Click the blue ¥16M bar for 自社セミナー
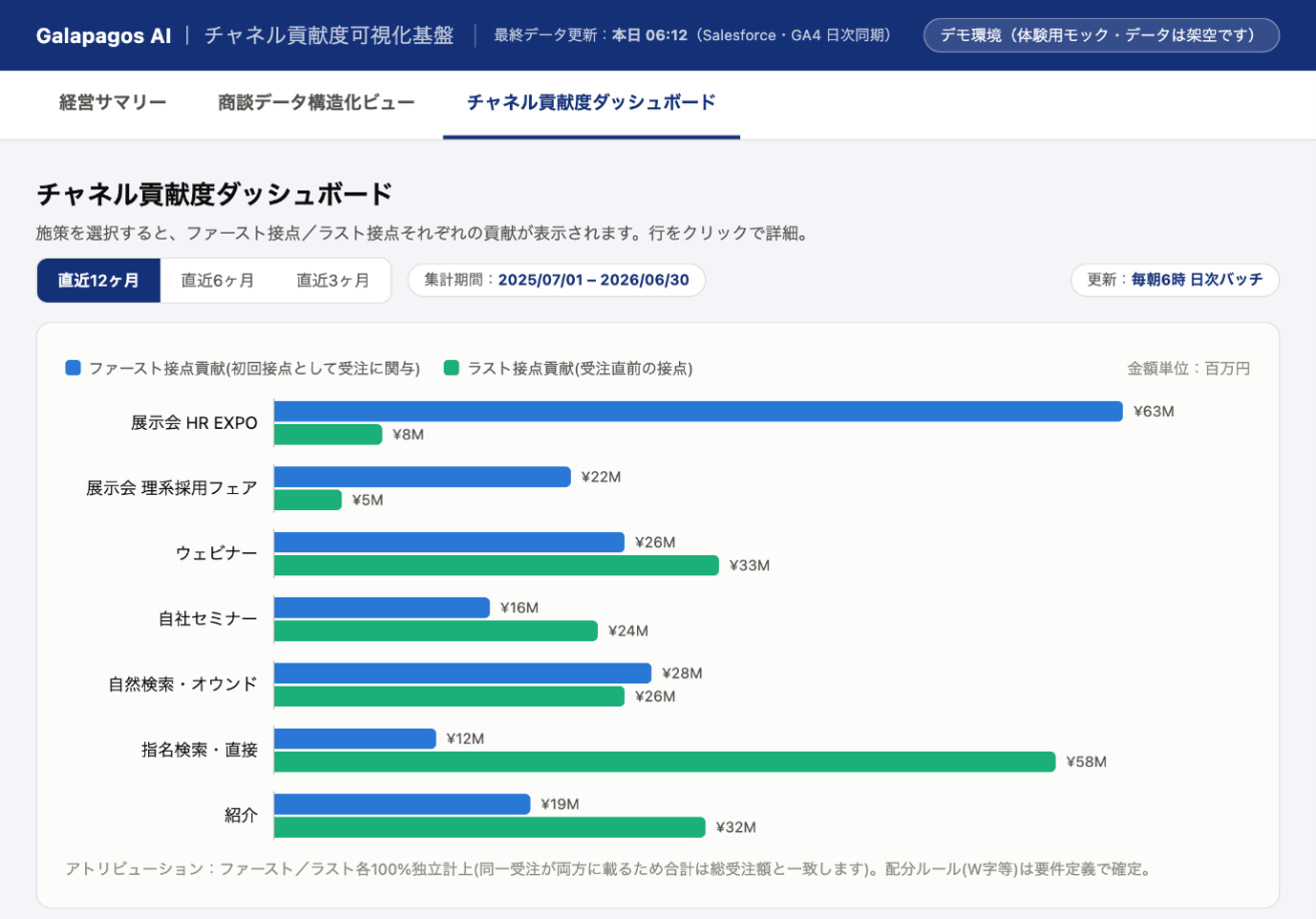Screen dimensions: 1316x919 click(x=382, y=608)
